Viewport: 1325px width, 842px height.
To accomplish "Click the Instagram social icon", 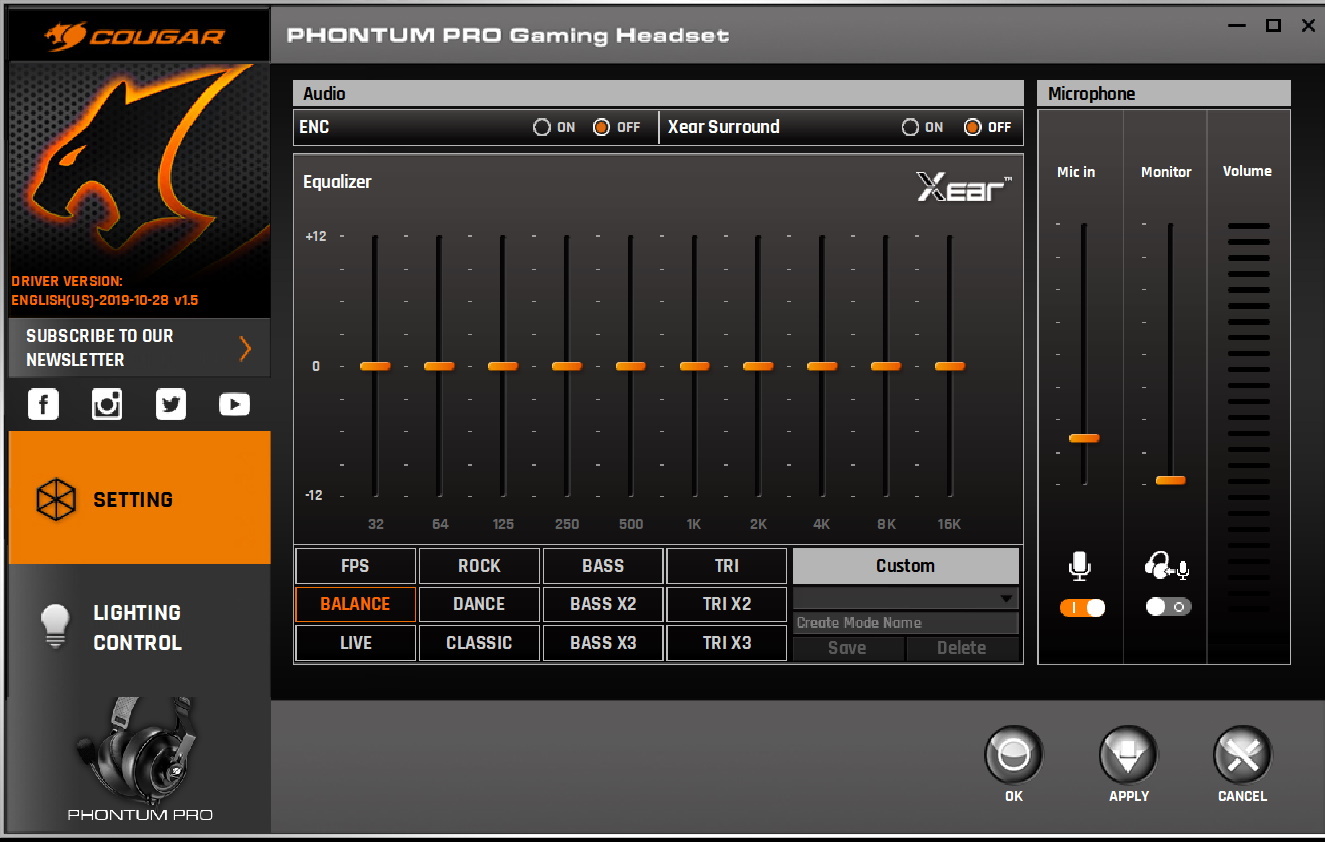I will pos(107,404).
